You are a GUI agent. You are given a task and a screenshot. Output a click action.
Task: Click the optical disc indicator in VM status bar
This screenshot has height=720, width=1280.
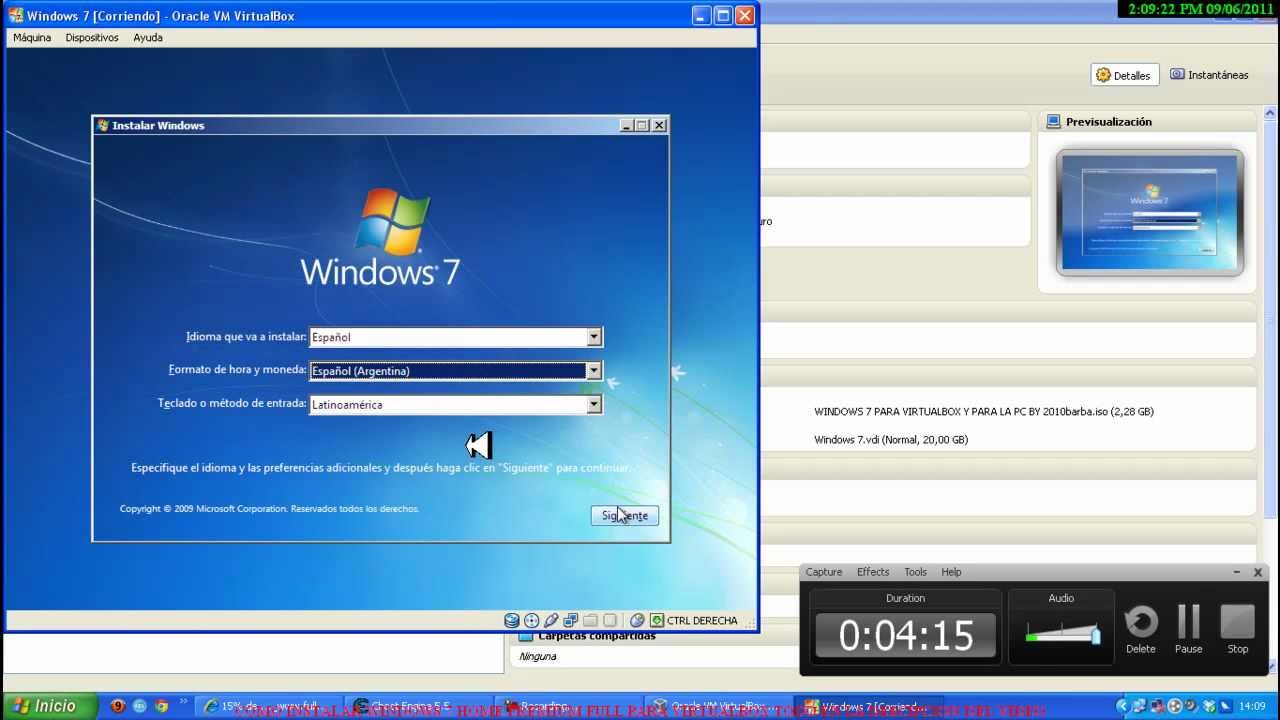pos(531,620)
